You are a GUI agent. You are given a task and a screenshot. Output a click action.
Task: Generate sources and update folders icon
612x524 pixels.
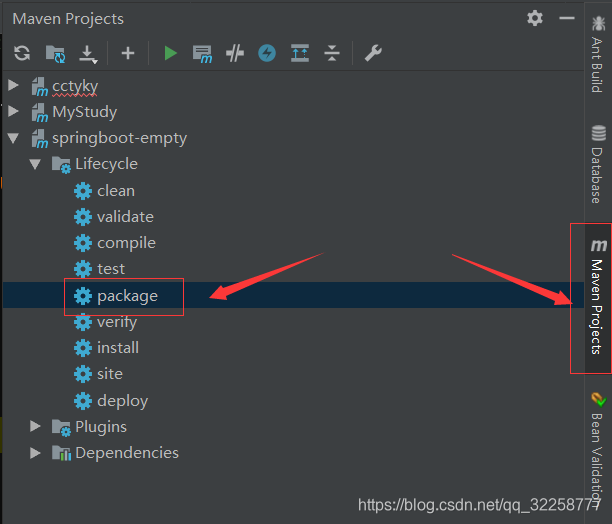tap(55, 53)
